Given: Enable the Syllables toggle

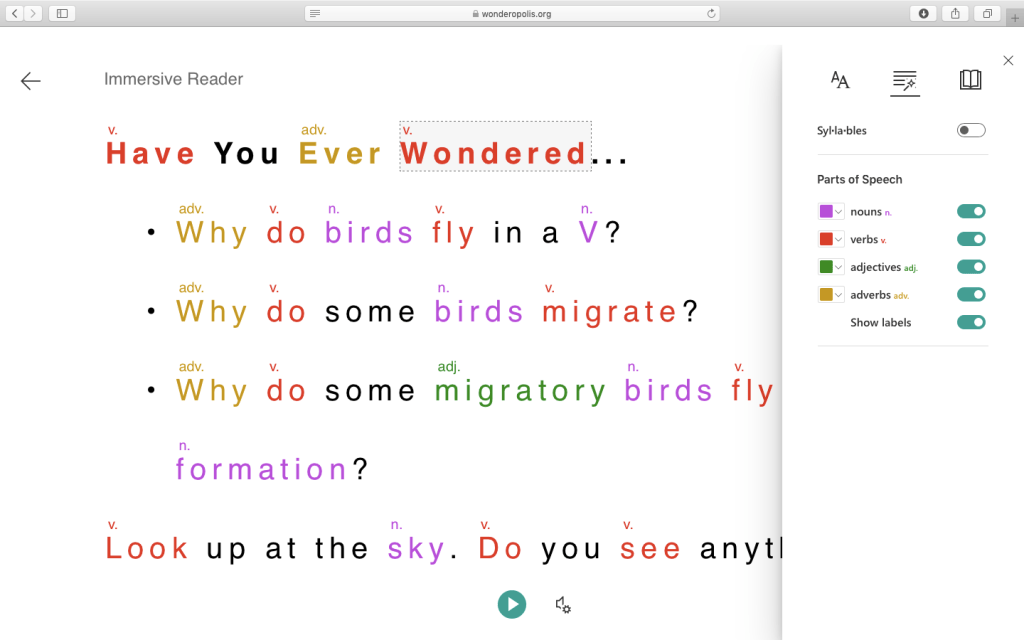Looking at the screenshot, I should (x=970, y=130).
